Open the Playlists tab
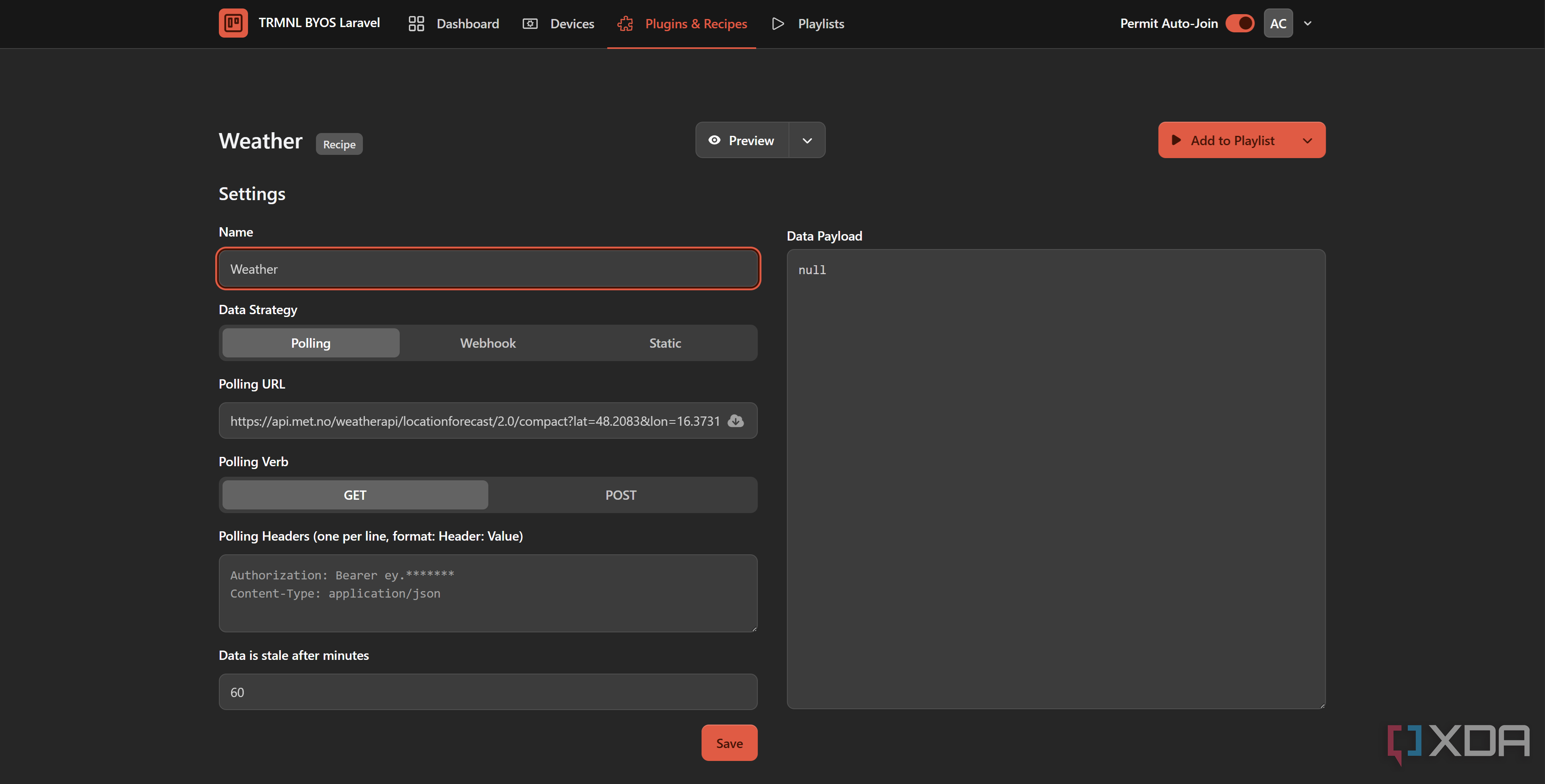 pyautogui.click(x=808, y=23)
